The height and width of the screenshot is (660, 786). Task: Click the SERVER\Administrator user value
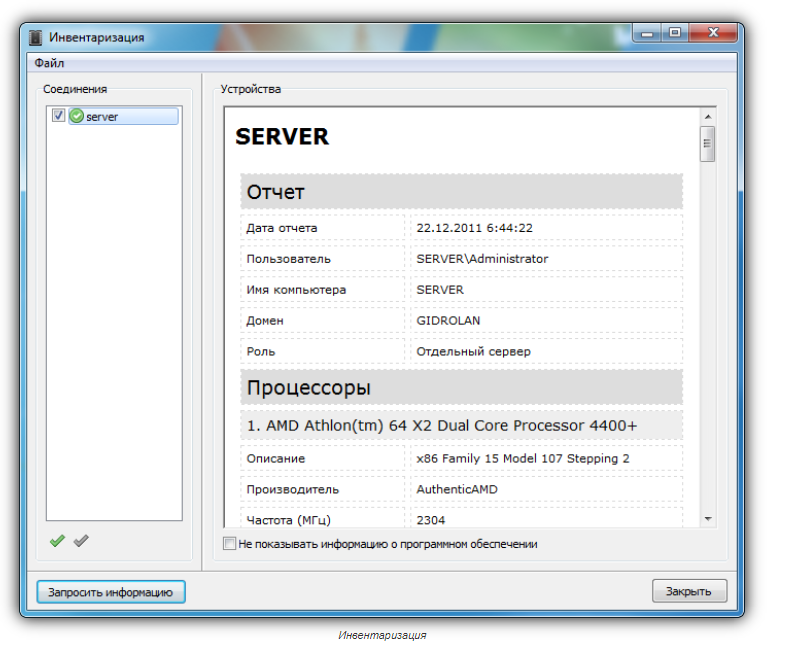[482, 259]
